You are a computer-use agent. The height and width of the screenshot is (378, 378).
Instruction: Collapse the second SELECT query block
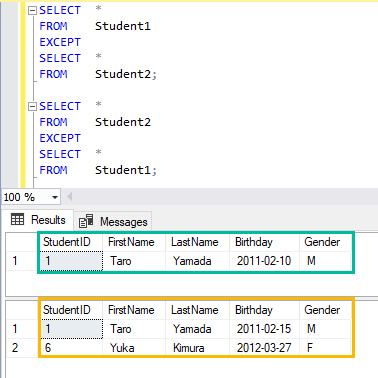[x=32, y=107]
